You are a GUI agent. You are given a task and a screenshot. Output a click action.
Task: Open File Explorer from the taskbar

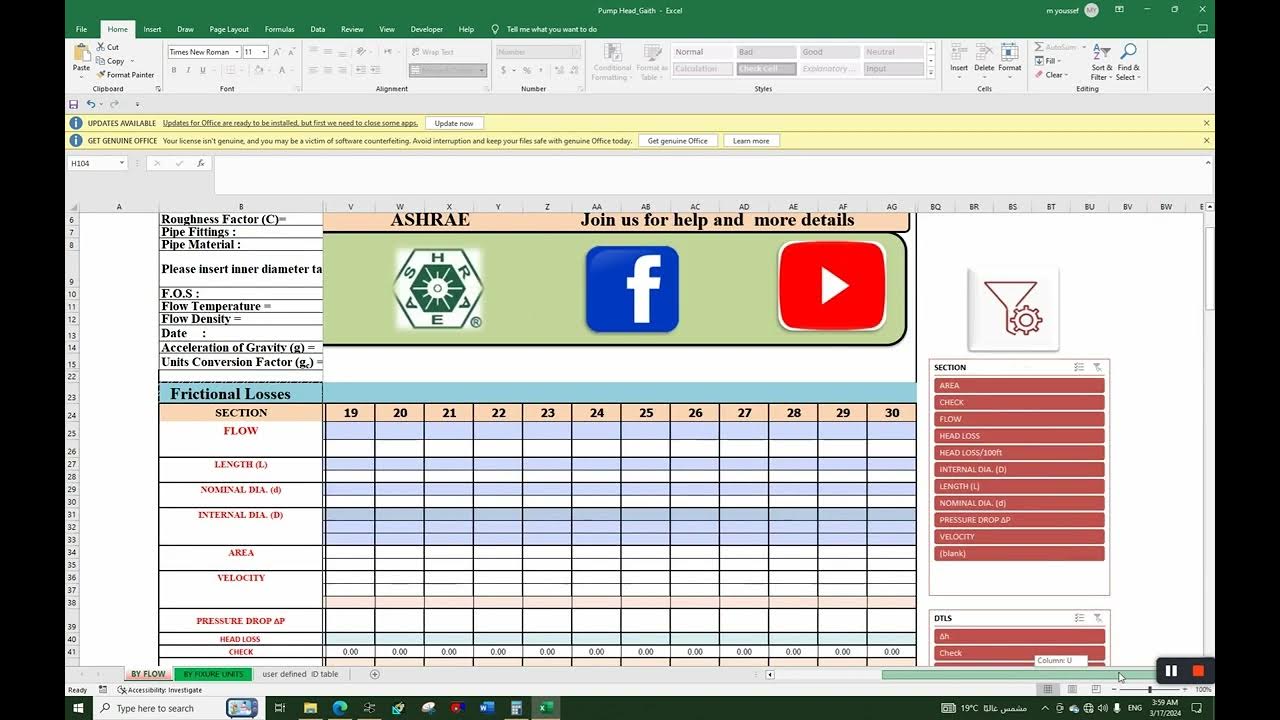pos(310,708)
